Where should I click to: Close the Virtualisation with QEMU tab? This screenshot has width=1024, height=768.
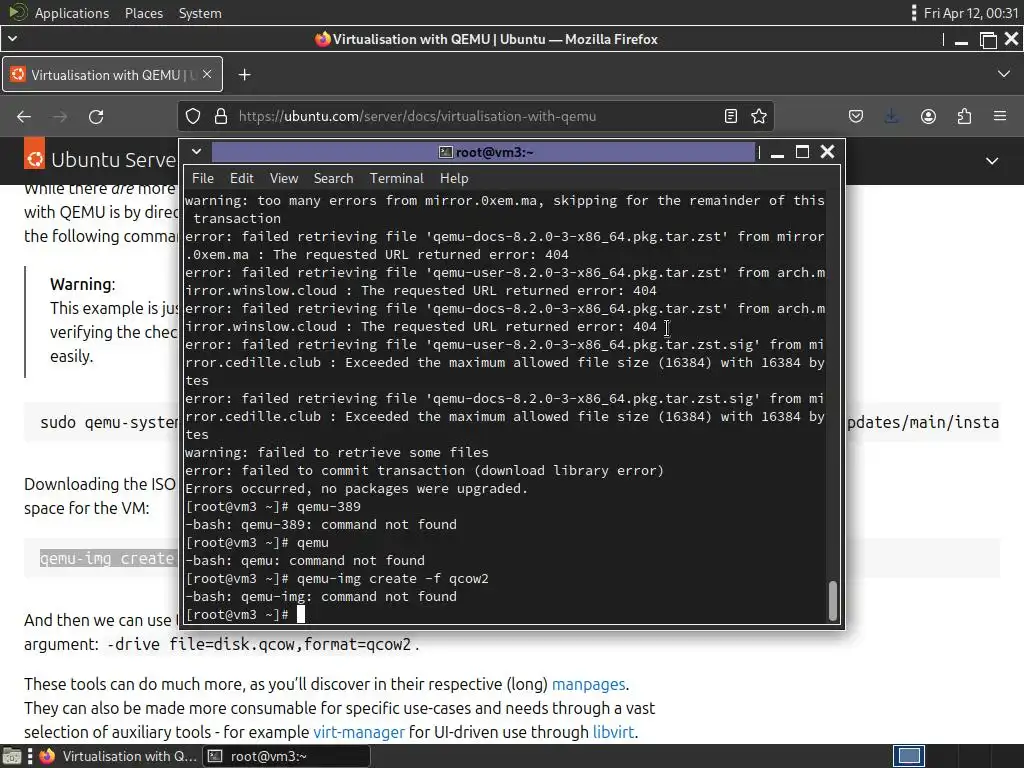pos(207,74)
